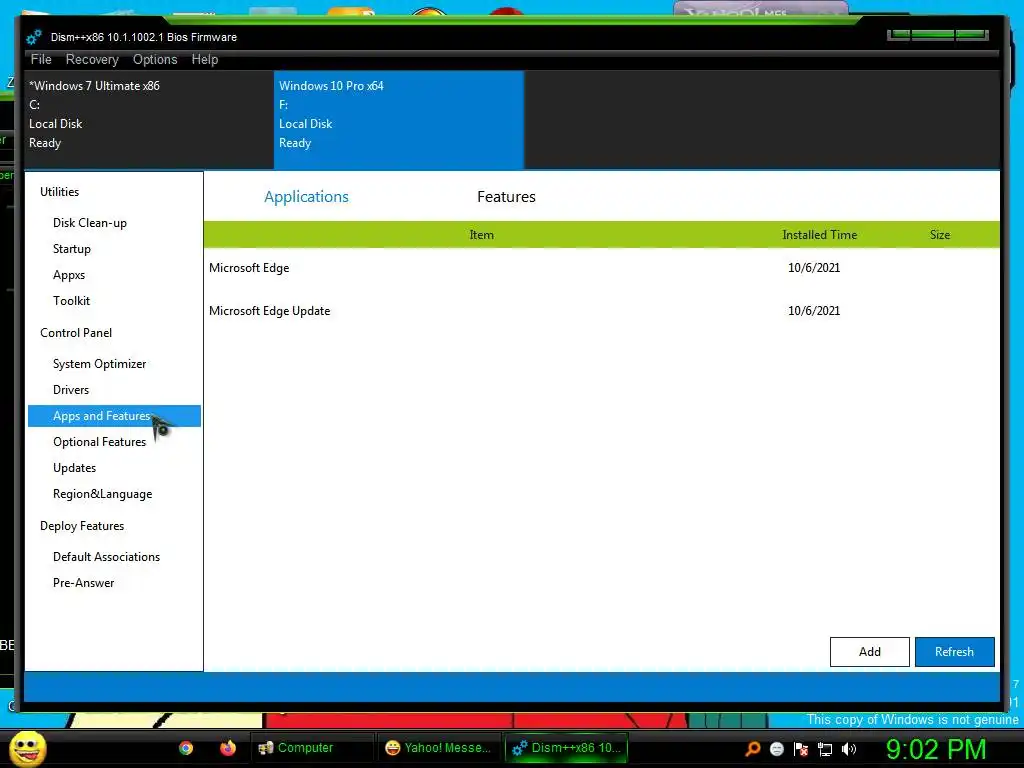Open the smiley Start button

[27, 748]
